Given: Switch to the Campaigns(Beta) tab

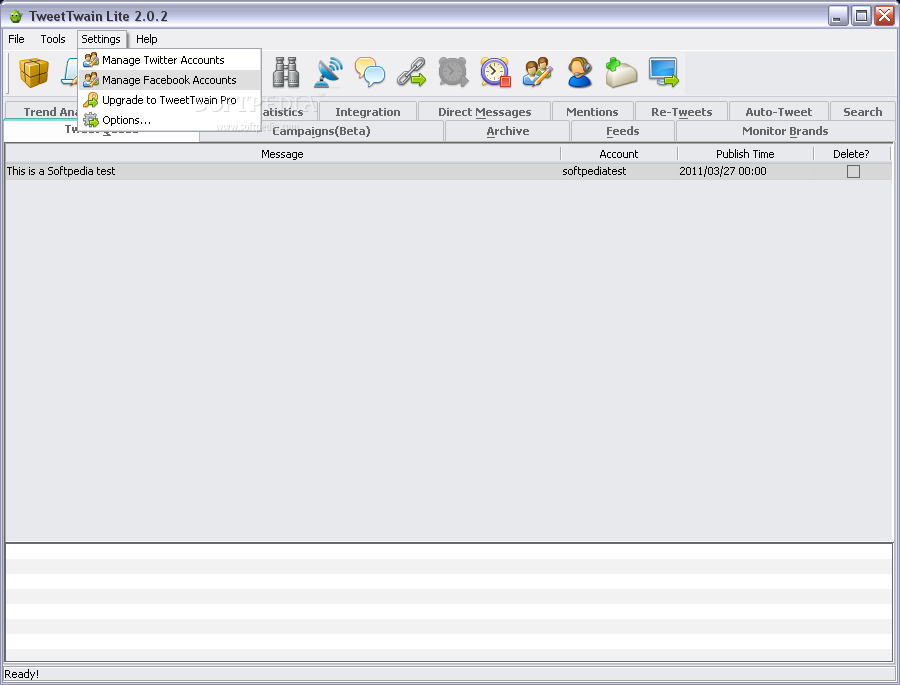Looking at the screenshot, I should point(321,131).
